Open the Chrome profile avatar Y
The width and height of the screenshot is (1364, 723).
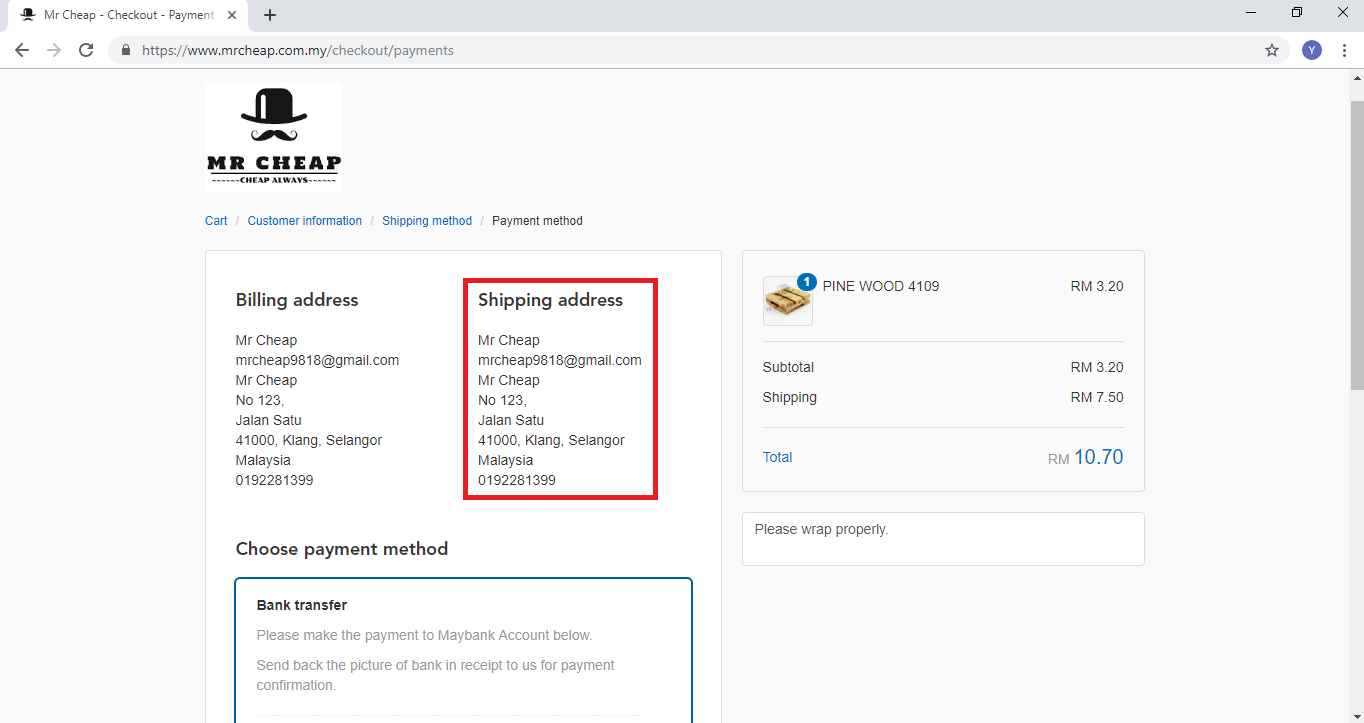pos(1312,50)
